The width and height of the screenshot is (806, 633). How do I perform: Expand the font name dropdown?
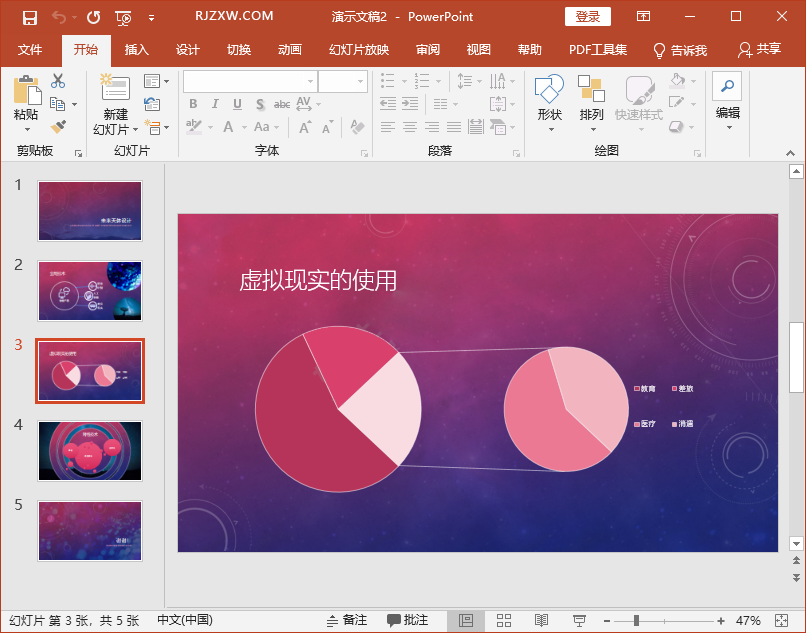310,81
